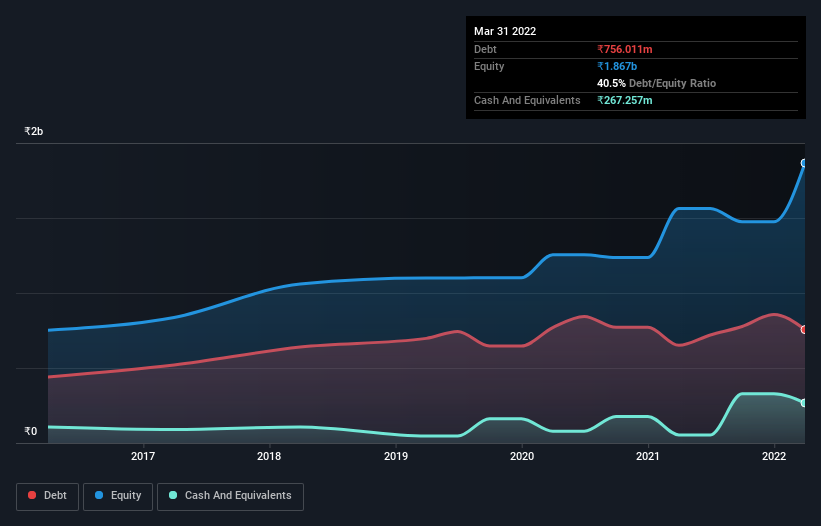Viewport: 821px width, 526px height.
Task: Click the 2021 x-axis label
Action: (x=648, y=456)
